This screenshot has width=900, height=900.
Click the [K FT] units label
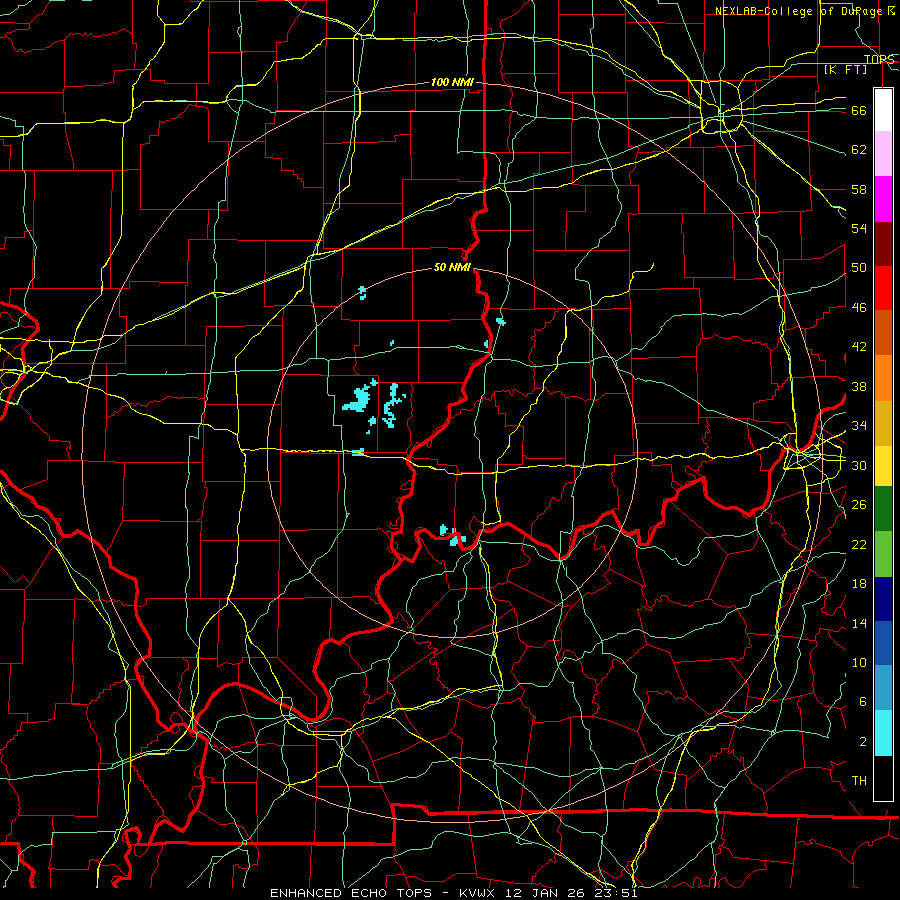[845, 69]
